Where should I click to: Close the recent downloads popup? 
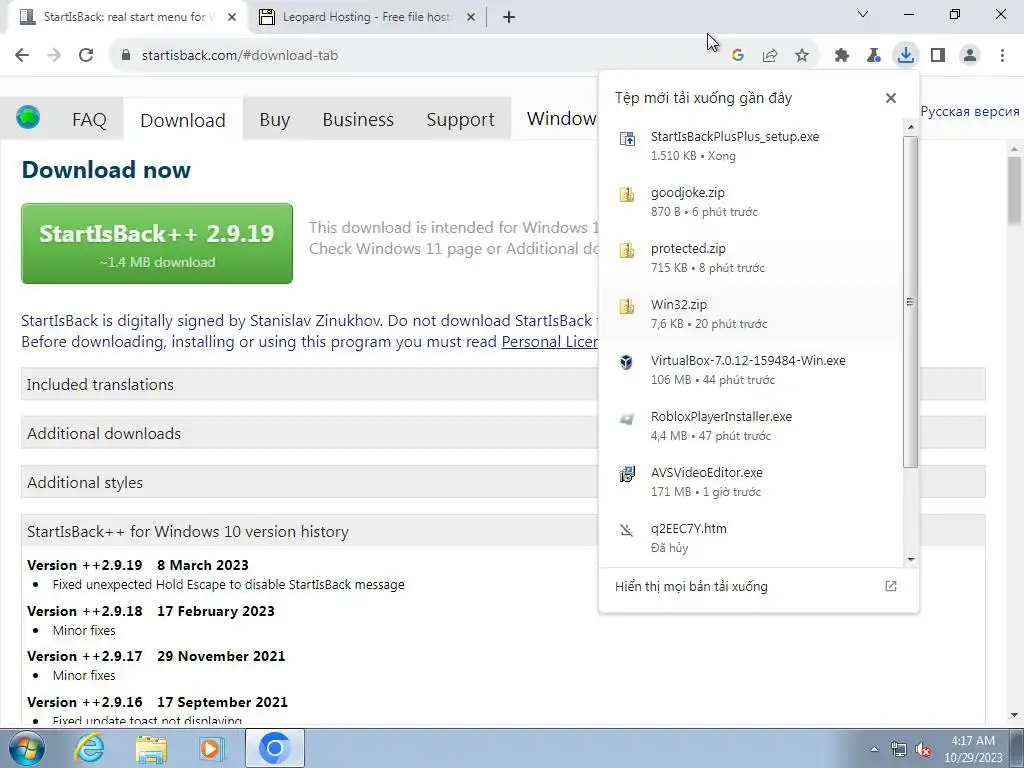[x=891, y=98]
